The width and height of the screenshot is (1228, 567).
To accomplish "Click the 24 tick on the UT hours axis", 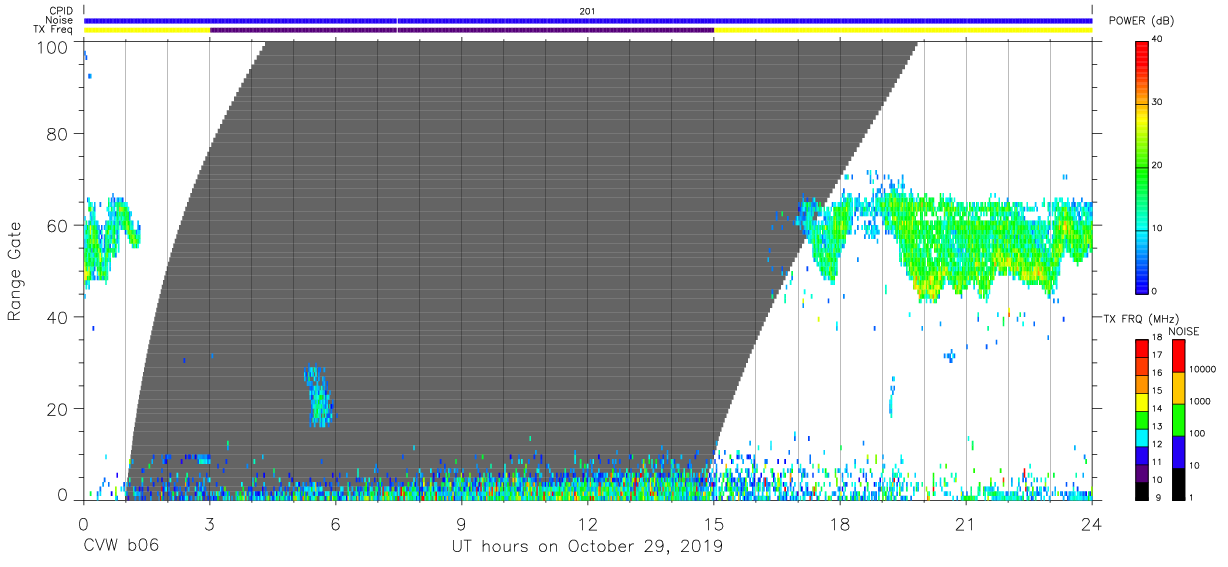I will 1092,523.
